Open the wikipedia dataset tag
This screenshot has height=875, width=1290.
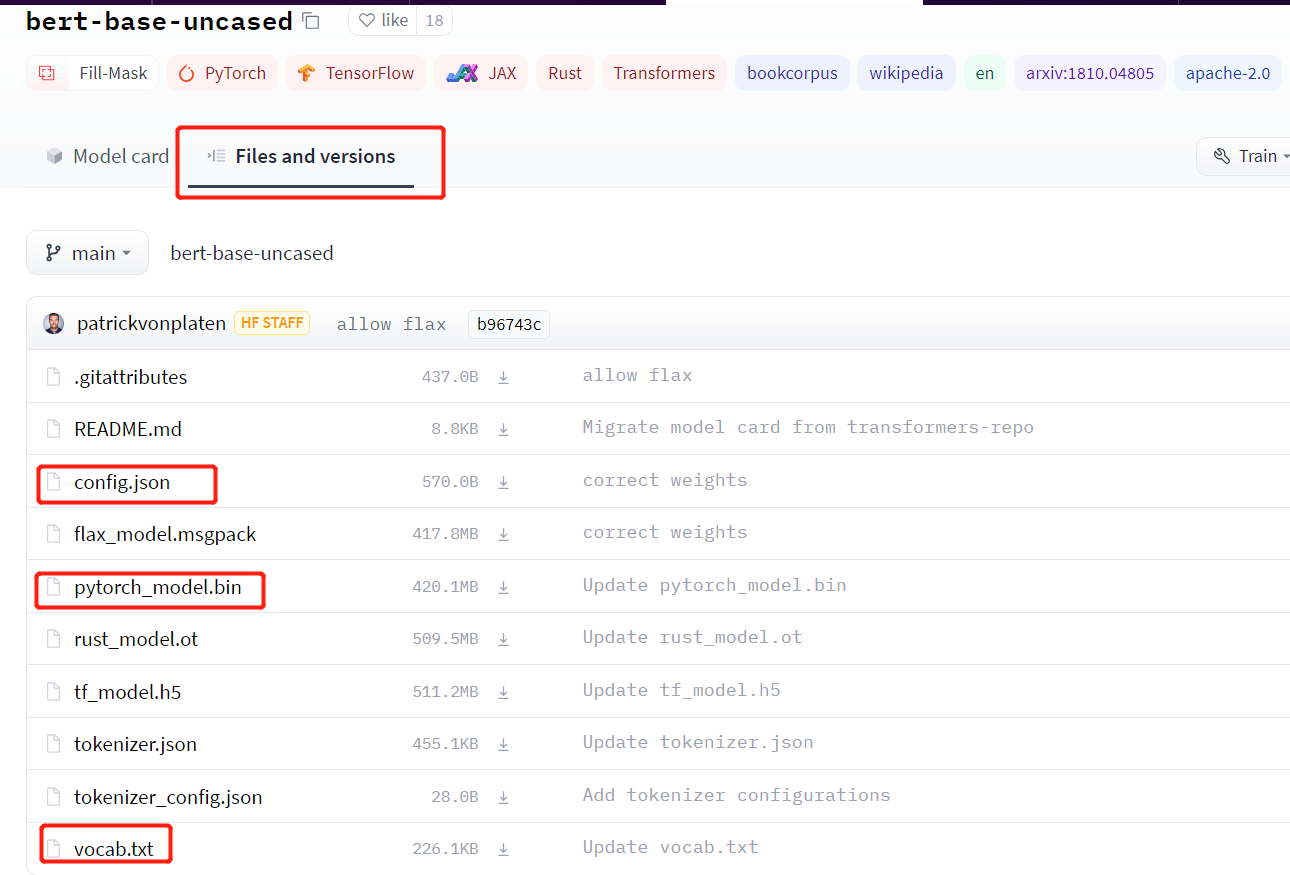pos(906,73)
